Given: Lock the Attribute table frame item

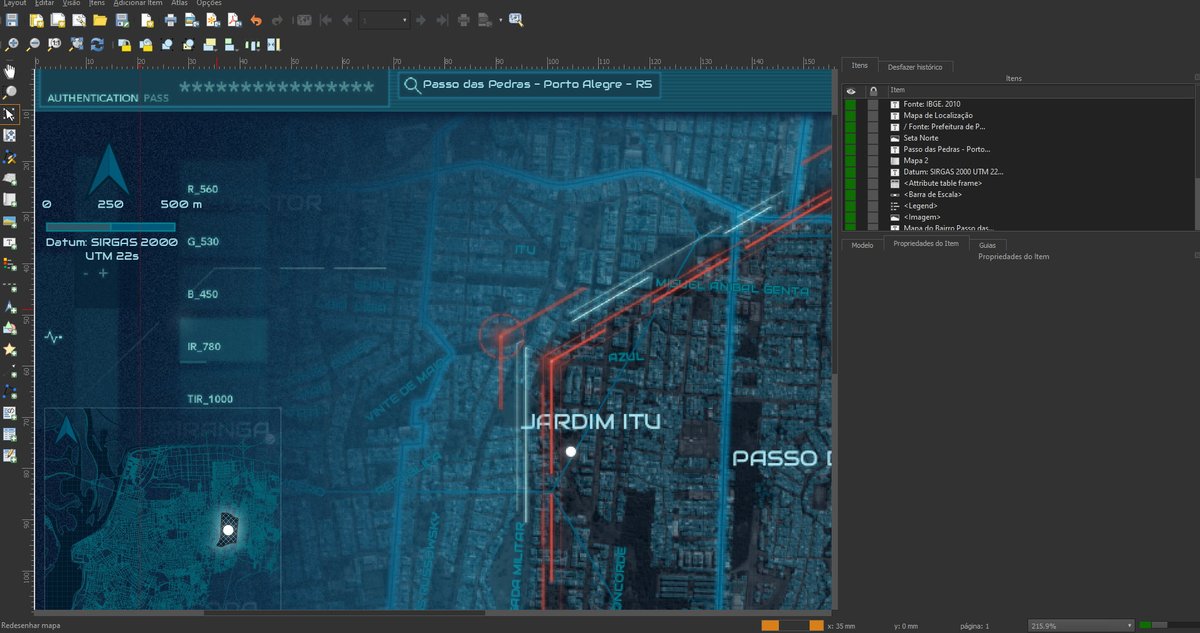Looking at the screenshot, I should [x=873, y=183].
